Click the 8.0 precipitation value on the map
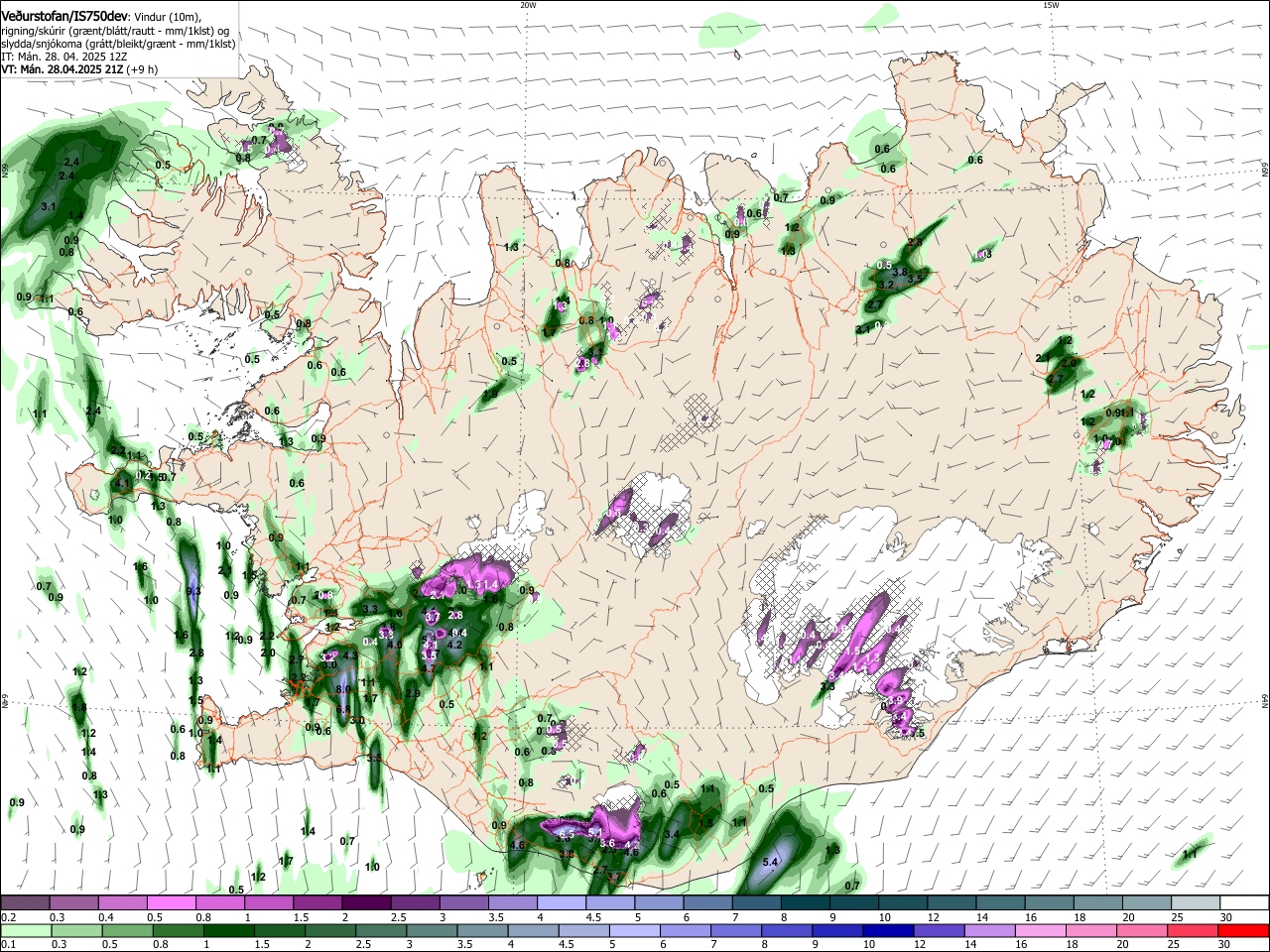The height and width of the screenshot is (952, 1270). click(x=343, y=688)
